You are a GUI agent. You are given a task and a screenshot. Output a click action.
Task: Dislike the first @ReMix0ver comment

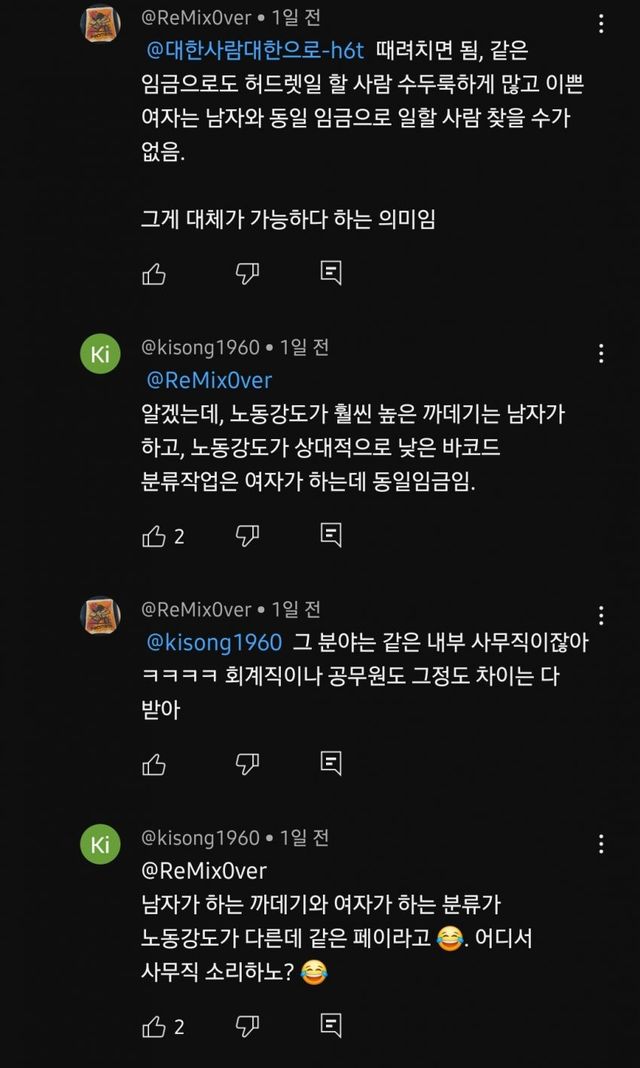pyautogui.click(x=247, y=273)
